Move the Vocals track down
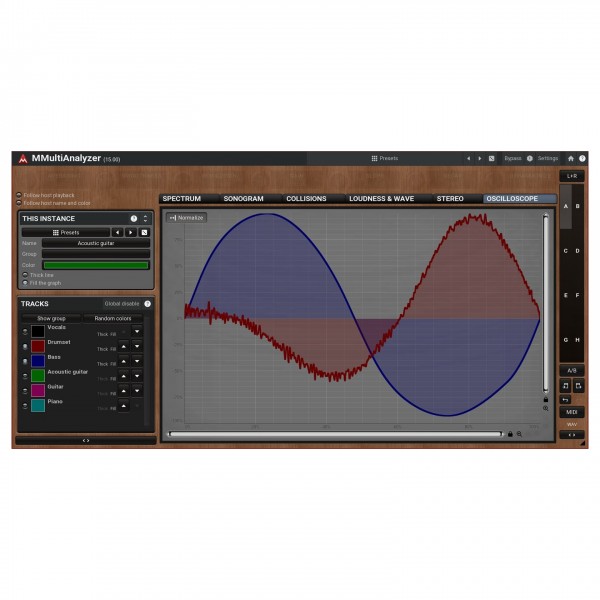 click(137, 331)
